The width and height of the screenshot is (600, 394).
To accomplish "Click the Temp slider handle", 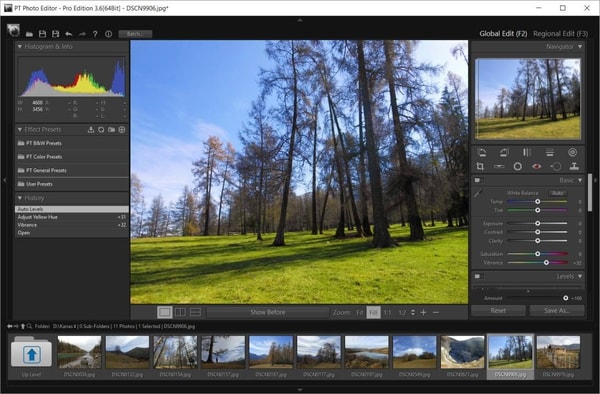I will (538, 202).
